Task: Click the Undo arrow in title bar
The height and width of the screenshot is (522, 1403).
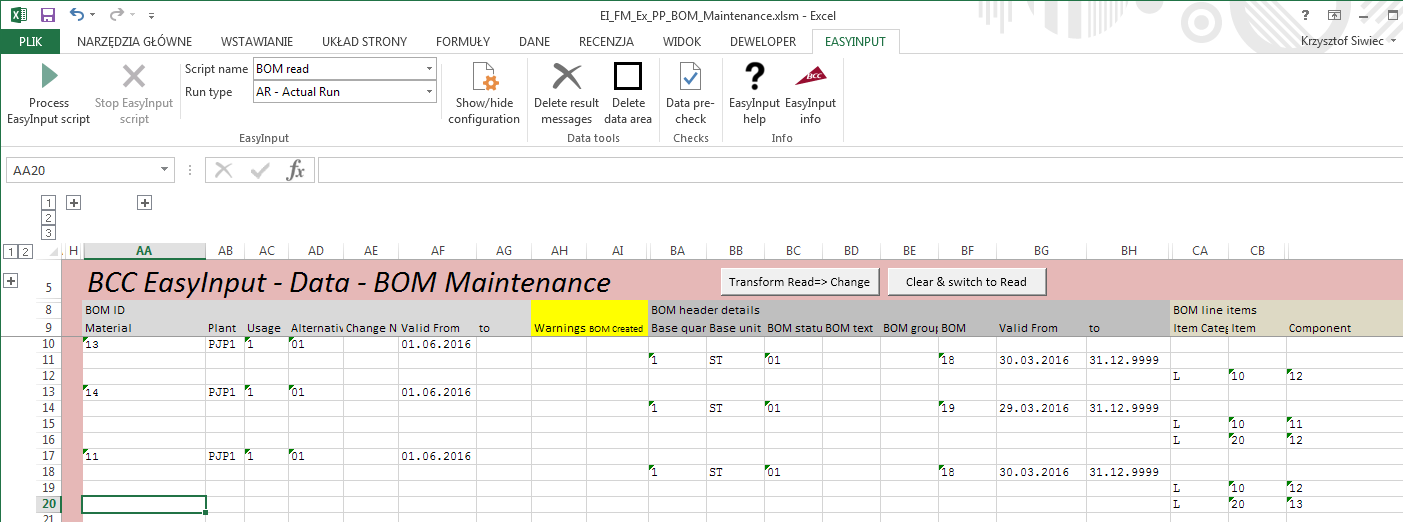Action: (x=77, y=16)
